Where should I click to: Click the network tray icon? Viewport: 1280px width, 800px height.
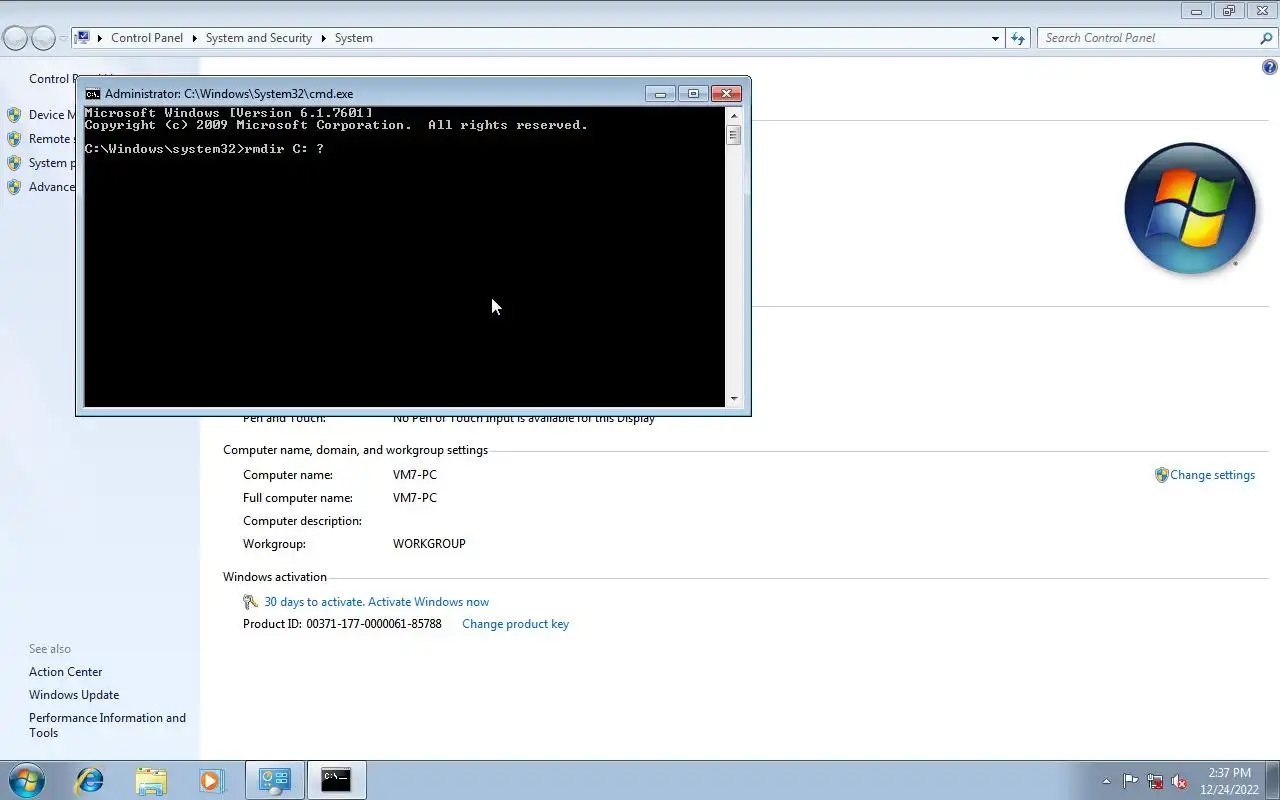[1155, 781]
